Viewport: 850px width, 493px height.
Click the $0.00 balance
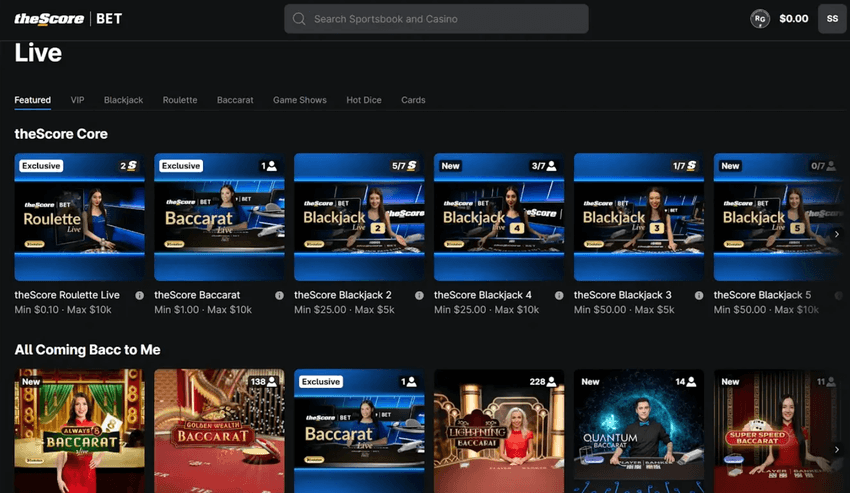[794, 19]
